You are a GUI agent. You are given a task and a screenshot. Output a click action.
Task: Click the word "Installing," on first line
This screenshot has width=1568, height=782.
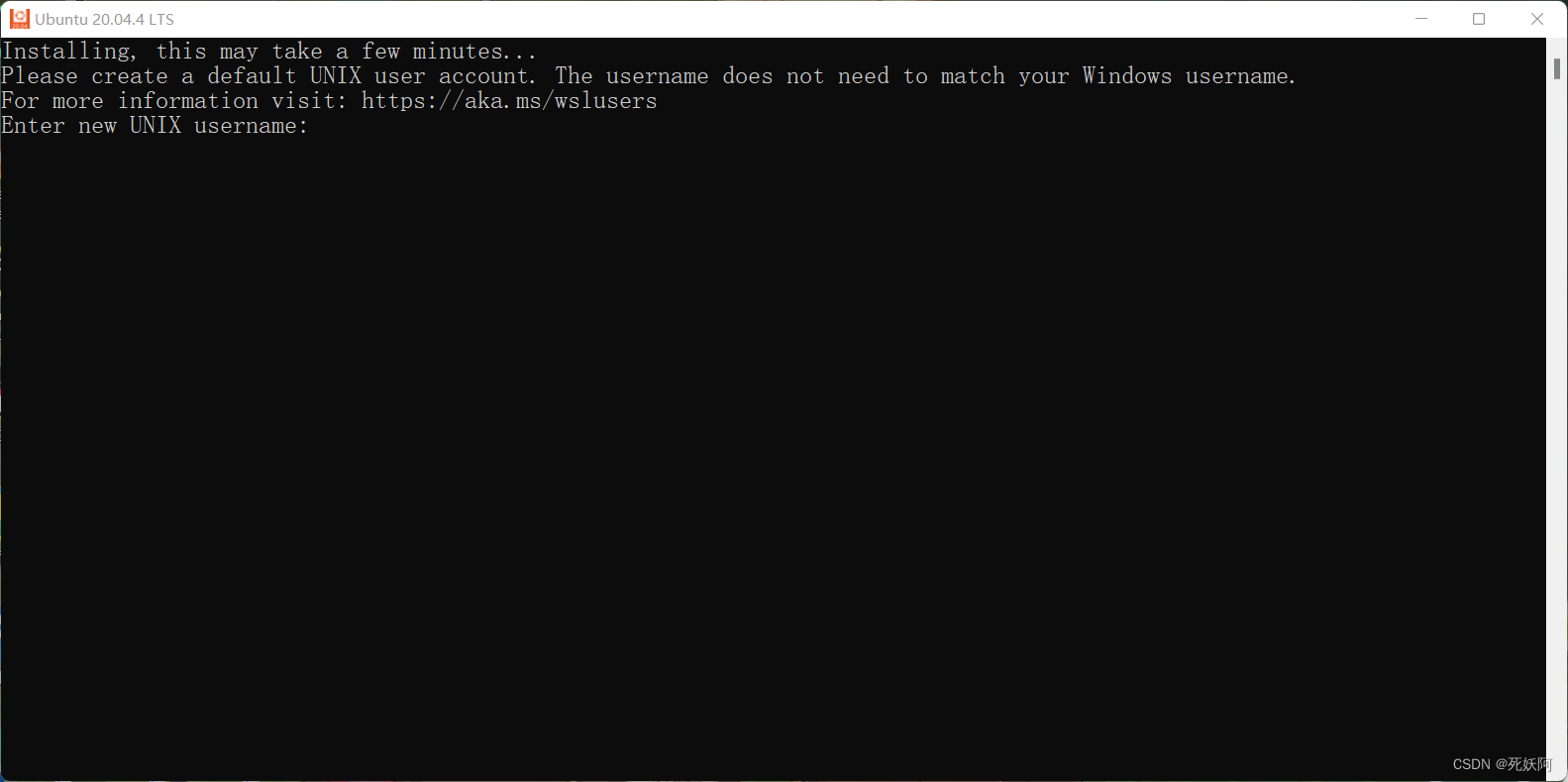point(69,52)
